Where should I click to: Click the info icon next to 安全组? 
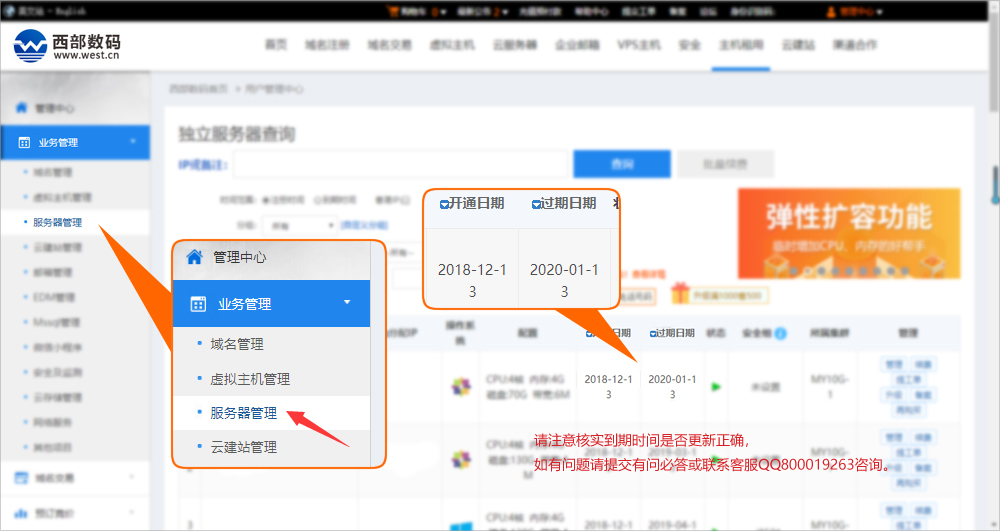tap(780, 333)
